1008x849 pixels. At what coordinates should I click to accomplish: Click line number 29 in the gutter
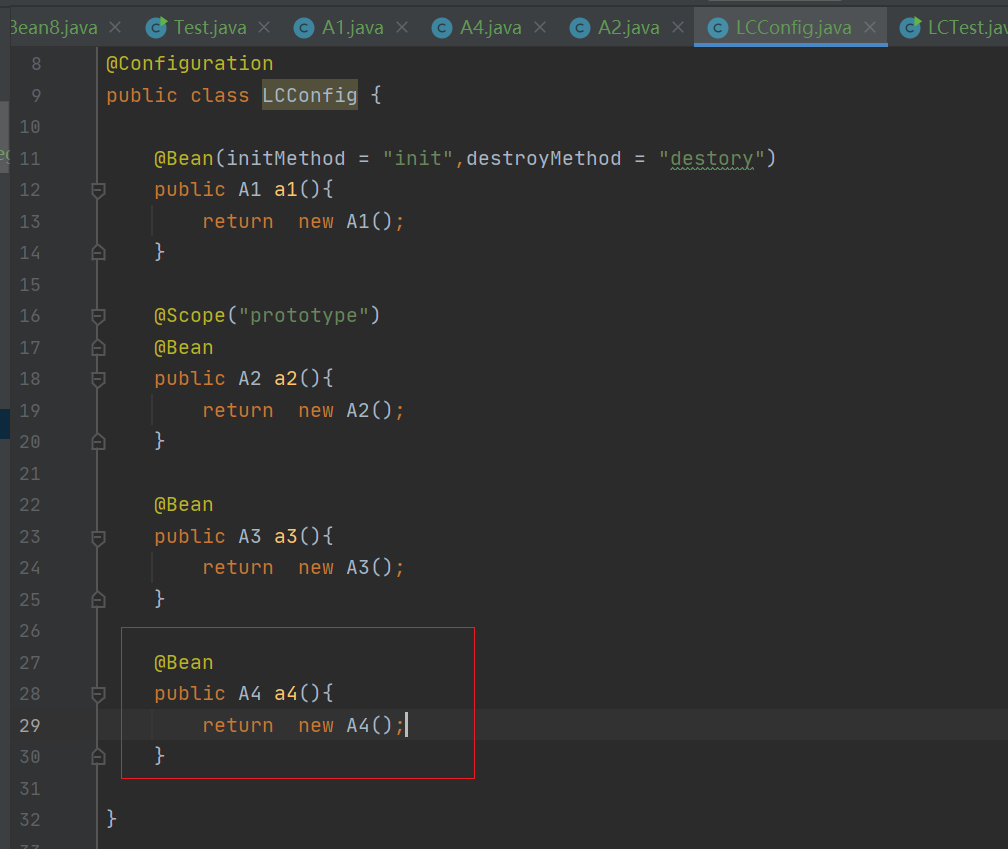[30, 726]
